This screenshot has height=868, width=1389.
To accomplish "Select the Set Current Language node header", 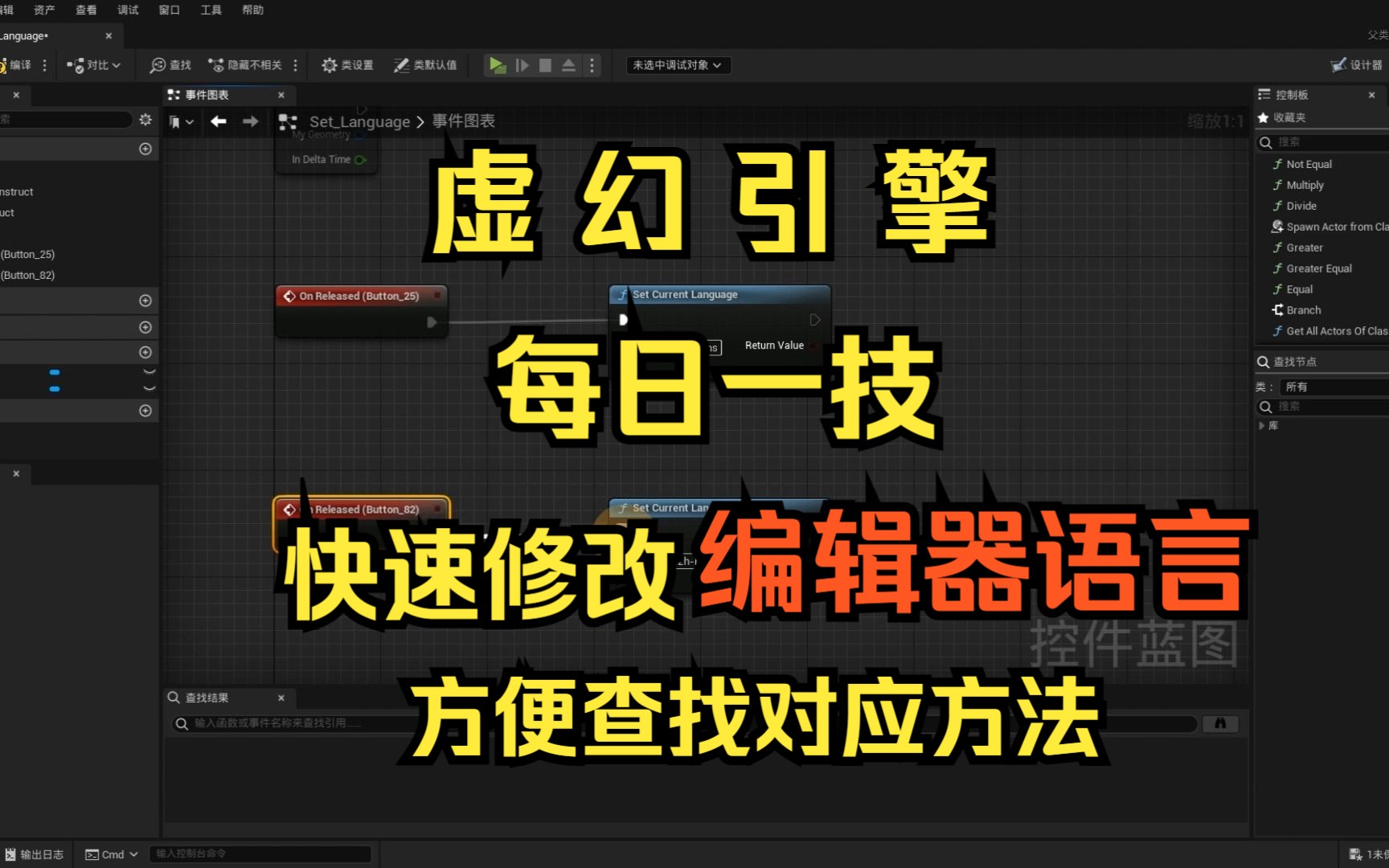I will pyautogui.click(x=719, y=295).
